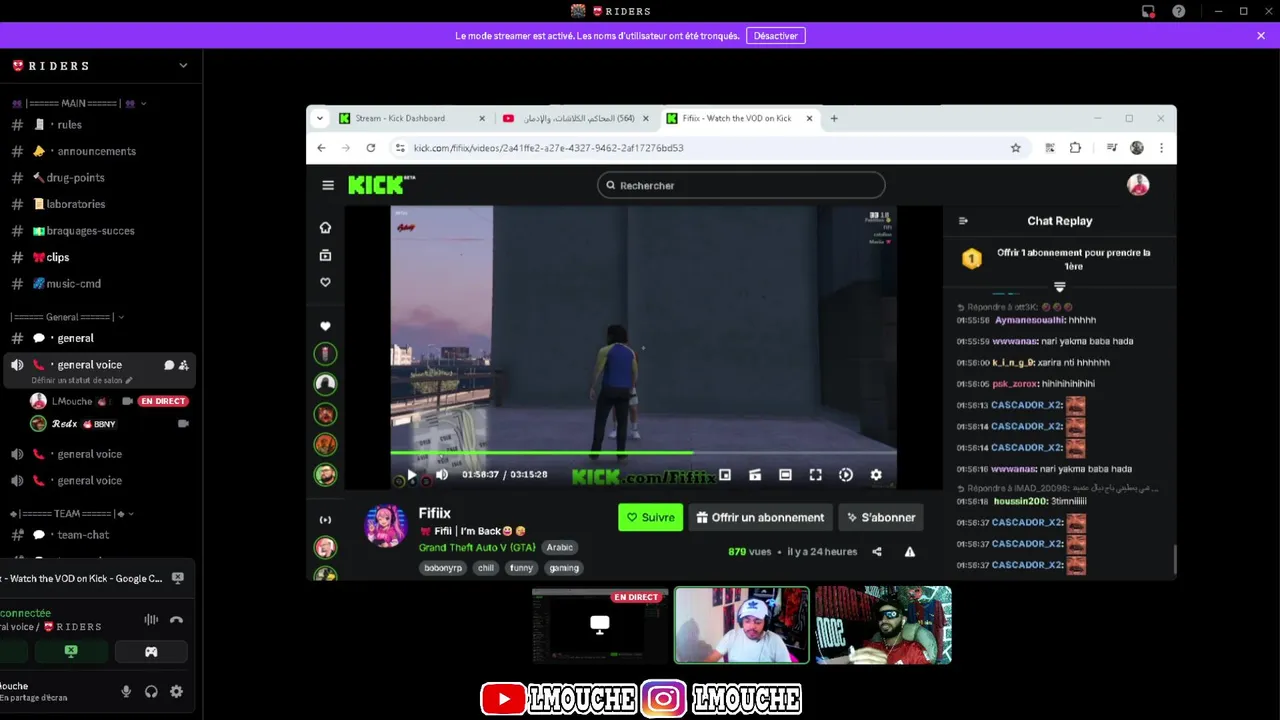Open Discord noise suppression icon
Screen dimensions: 1280x720
(x=151, y=619)
